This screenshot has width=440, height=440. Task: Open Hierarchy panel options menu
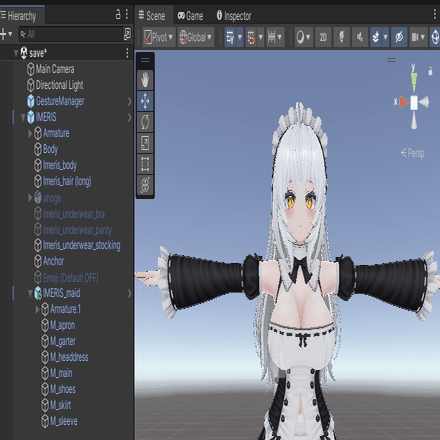pyautogui.click(x=127, y=14)
